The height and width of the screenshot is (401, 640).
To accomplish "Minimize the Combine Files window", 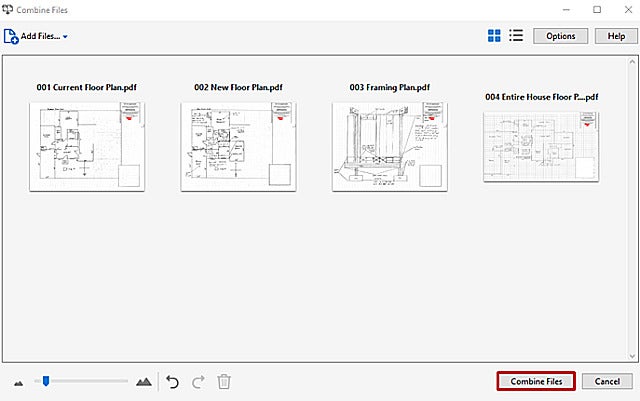I will [566, 10].
